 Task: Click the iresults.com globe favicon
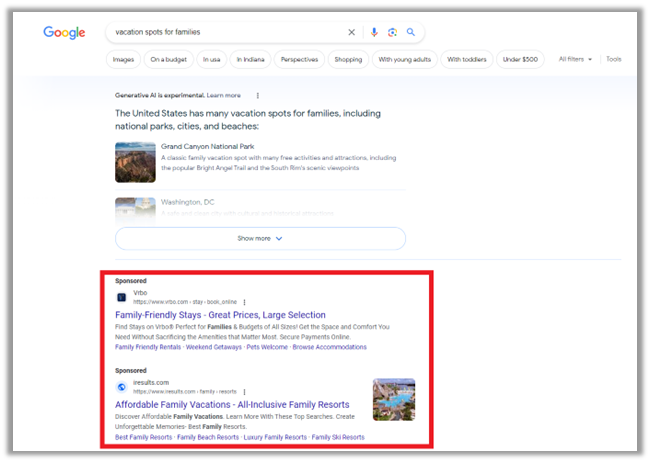[x=121, y=387]
